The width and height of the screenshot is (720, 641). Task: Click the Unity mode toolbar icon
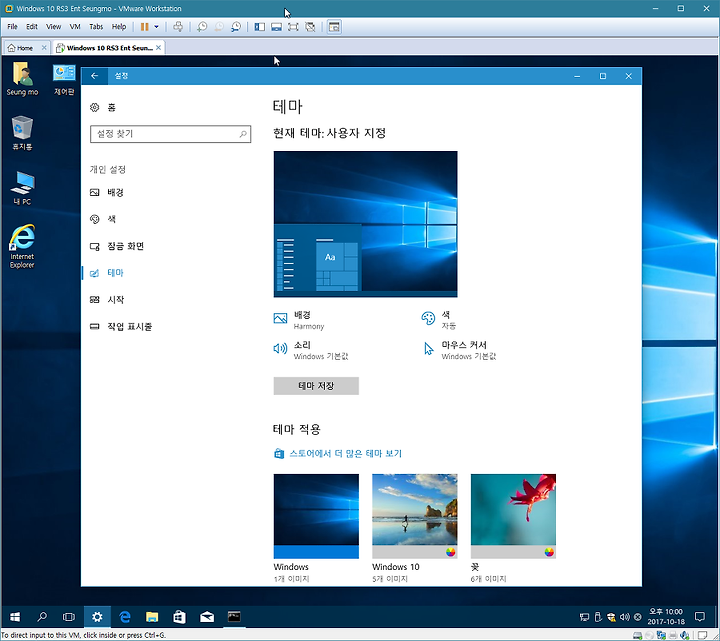[310, 27]
